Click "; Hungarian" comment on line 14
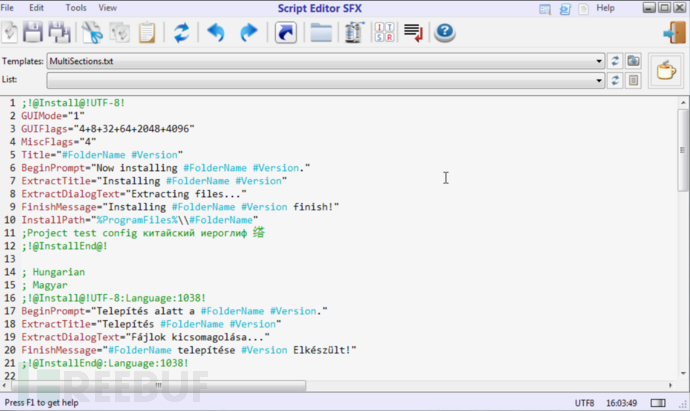Viewport: 690px width, 411px height. pos(53,272)
